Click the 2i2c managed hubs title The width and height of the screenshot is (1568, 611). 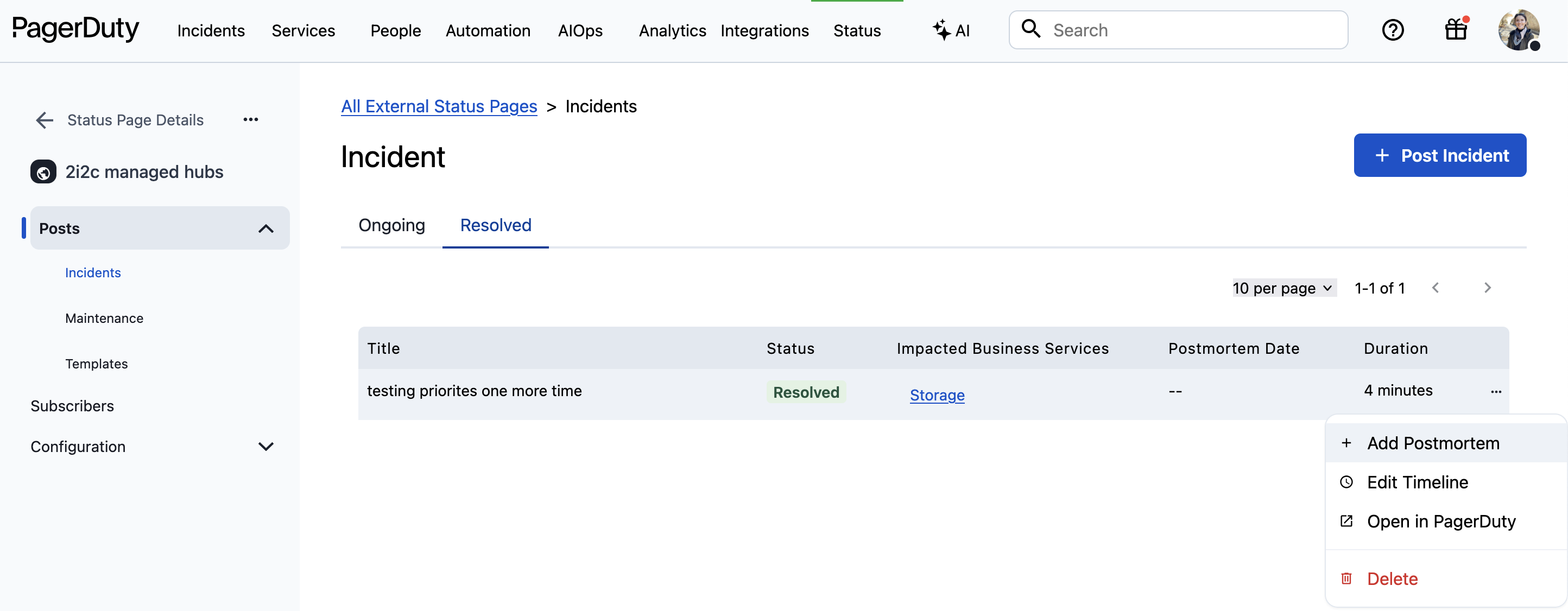144,172
